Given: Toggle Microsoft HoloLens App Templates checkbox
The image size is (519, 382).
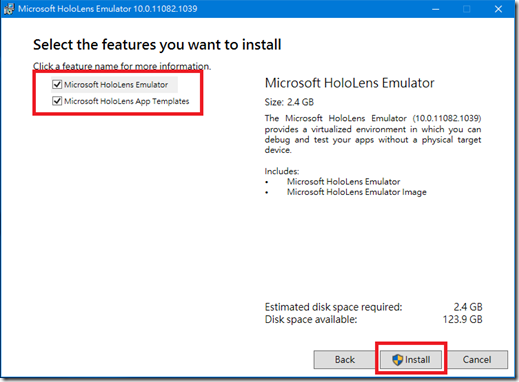Looking at the screenshot, I should [x=57, y=101].
